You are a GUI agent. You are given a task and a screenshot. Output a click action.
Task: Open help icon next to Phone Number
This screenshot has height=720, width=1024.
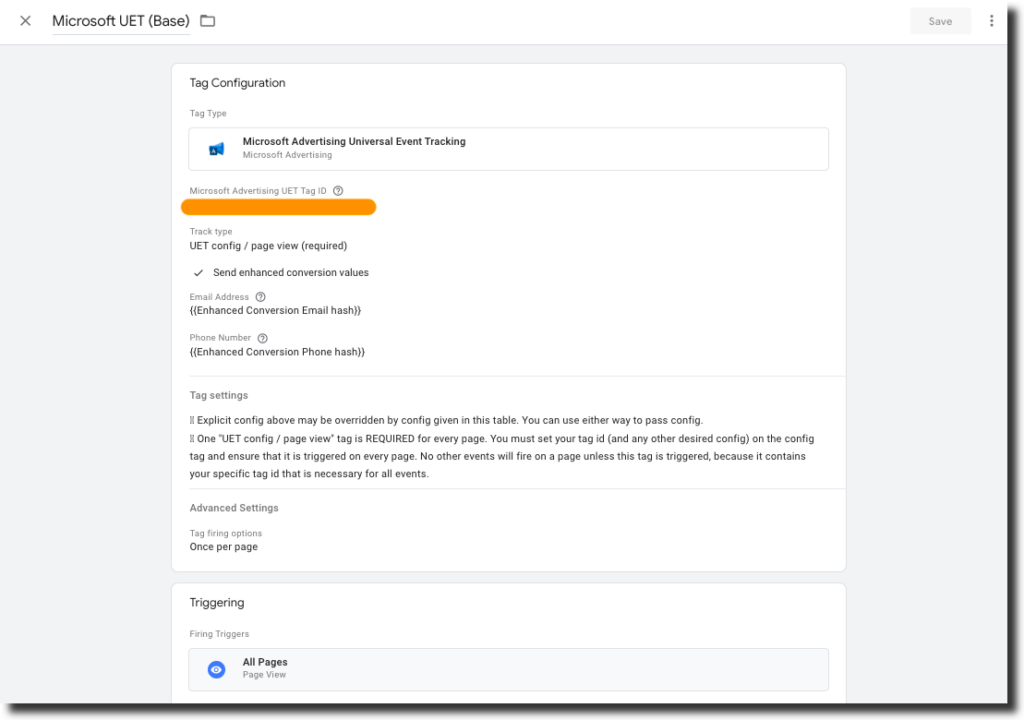point(262,338)
